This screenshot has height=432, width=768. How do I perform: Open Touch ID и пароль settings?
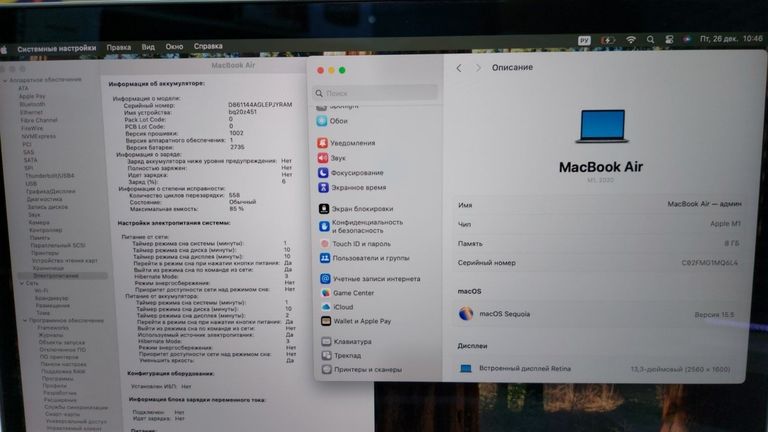pyautogui.click(x=355, y=243)
